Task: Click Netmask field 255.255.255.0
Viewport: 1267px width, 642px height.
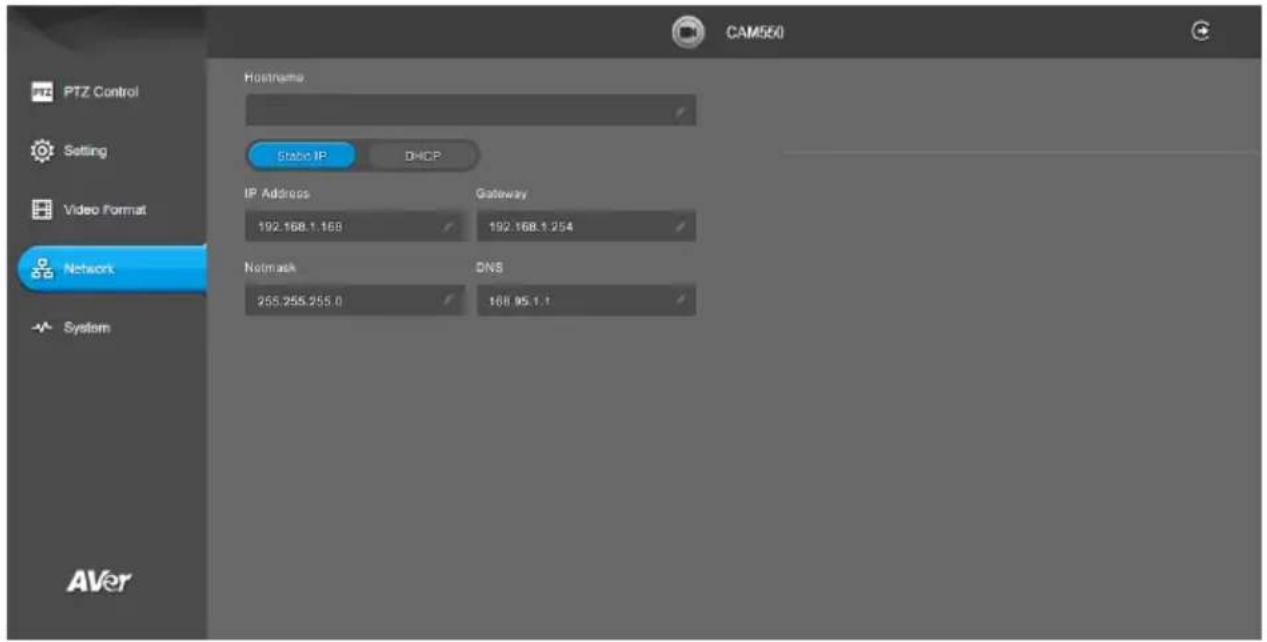Action: click(354, 300)
